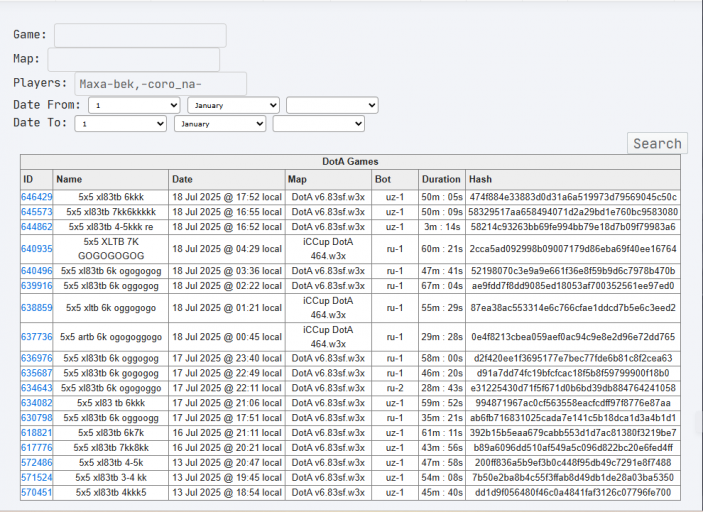Image resolution: width=703 pixels, height=512 pixels.
Task: Click date '13 Jul 2025 @ 18:54 local'
Action: tap(227, 492)
